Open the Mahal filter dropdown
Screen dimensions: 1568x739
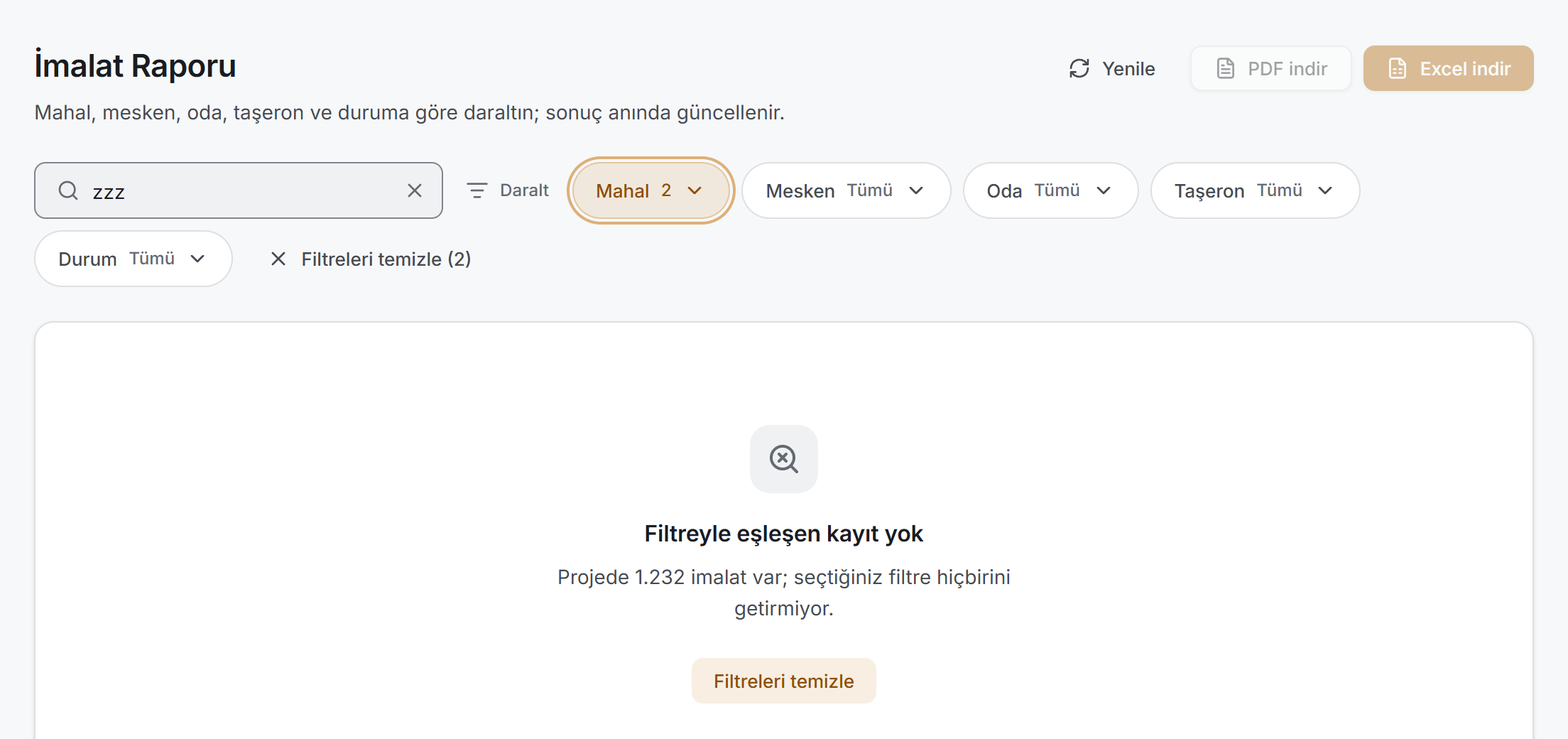(x=650, y=190)
